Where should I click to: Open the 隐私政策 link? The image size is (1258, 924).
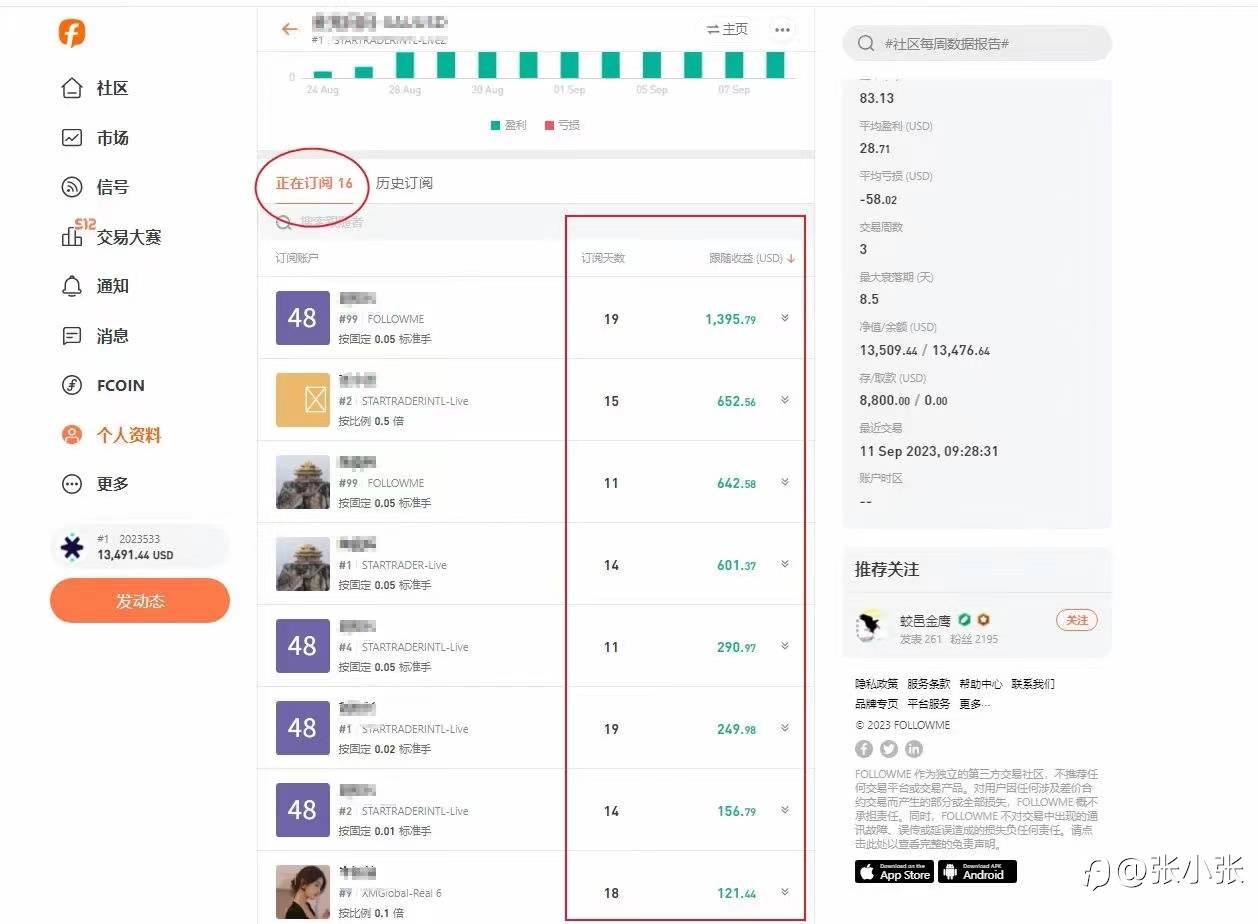[876, 684]
